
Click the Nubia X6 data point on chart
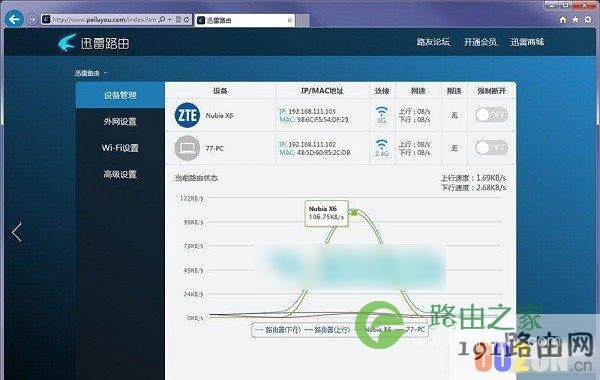pyautogui.click(x=354, y=212)
